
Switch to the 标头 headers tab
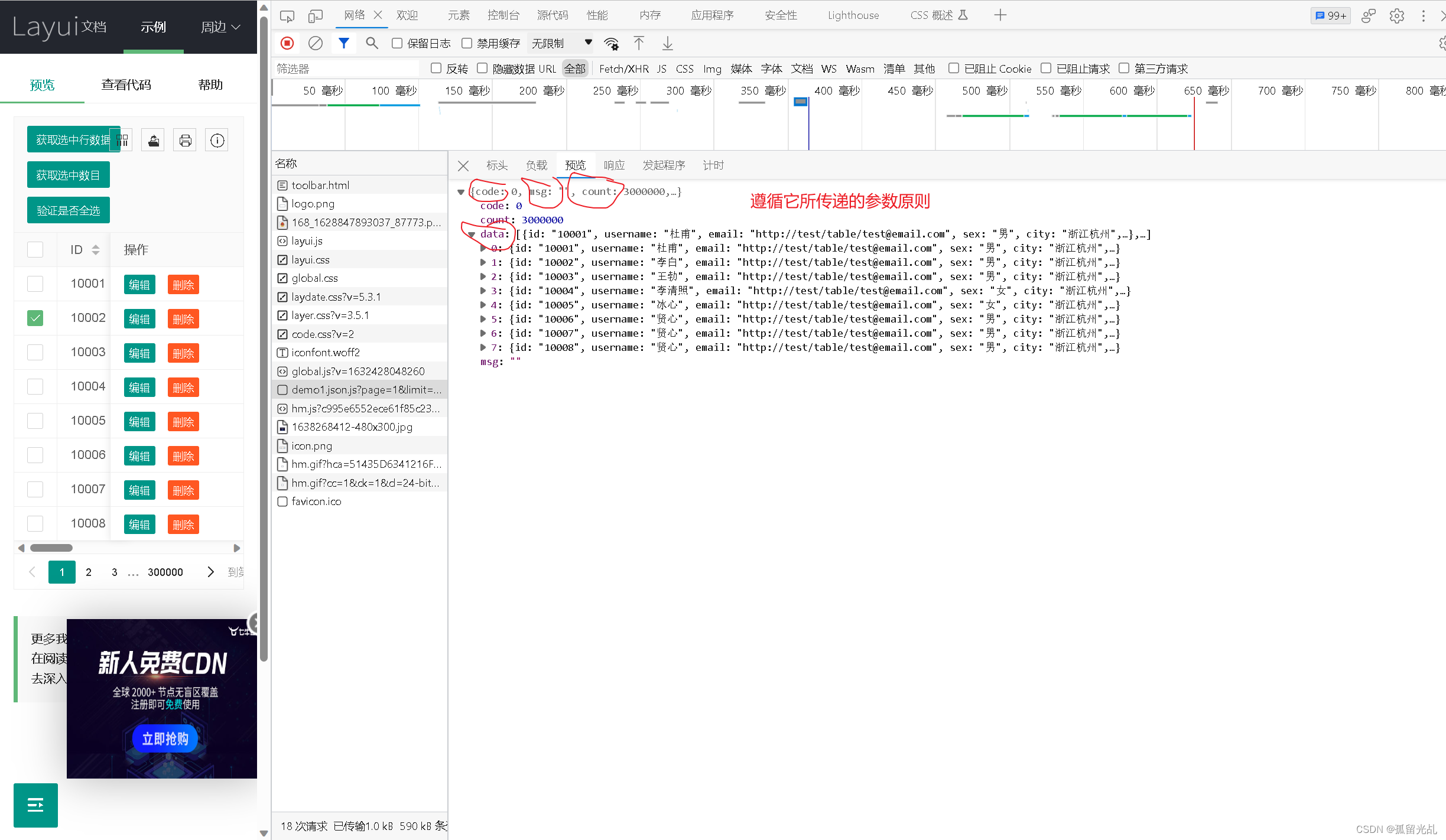497,165
